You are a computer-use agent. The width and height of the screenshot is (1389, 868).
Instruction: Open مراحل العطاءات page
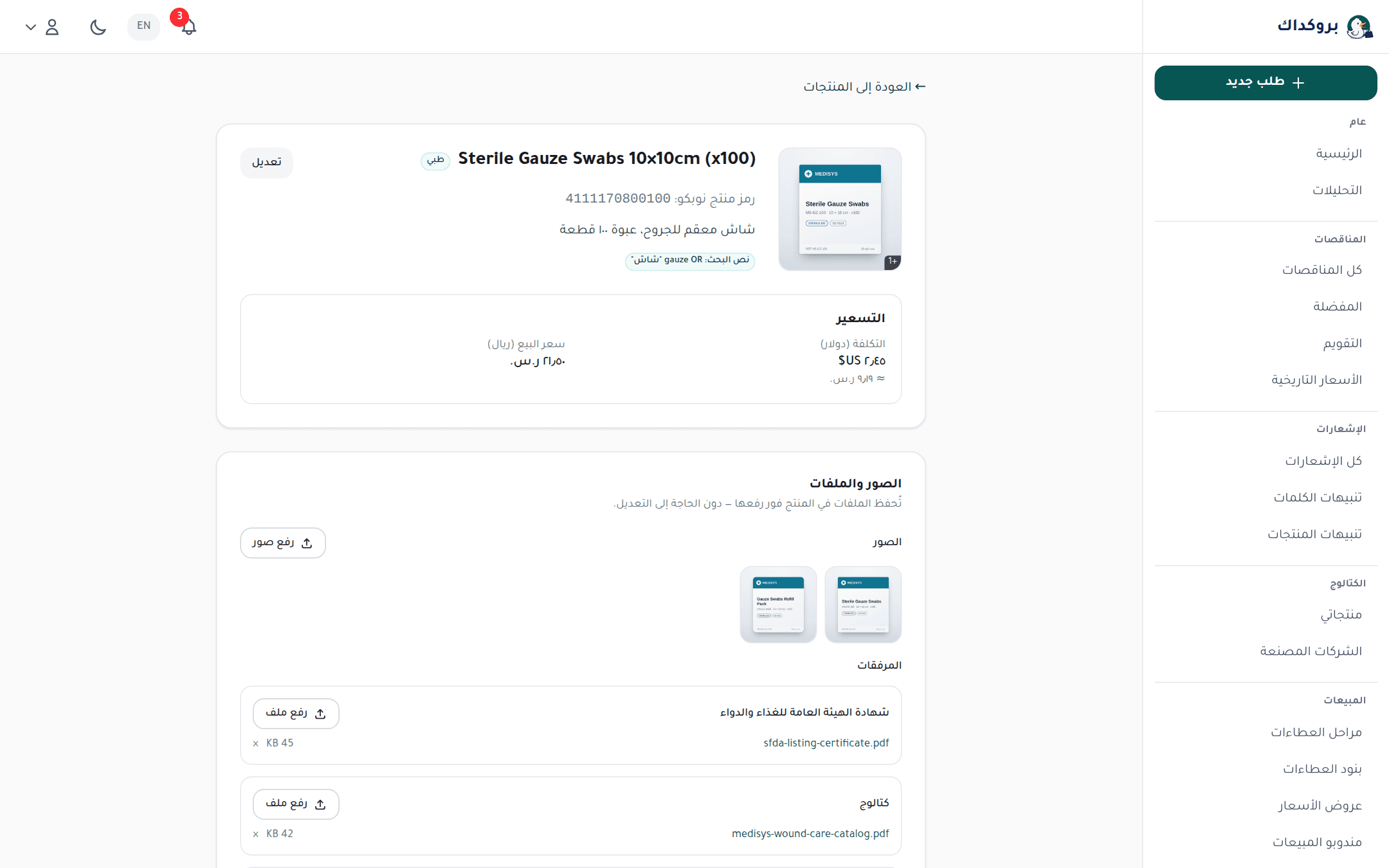[1316, 732]
